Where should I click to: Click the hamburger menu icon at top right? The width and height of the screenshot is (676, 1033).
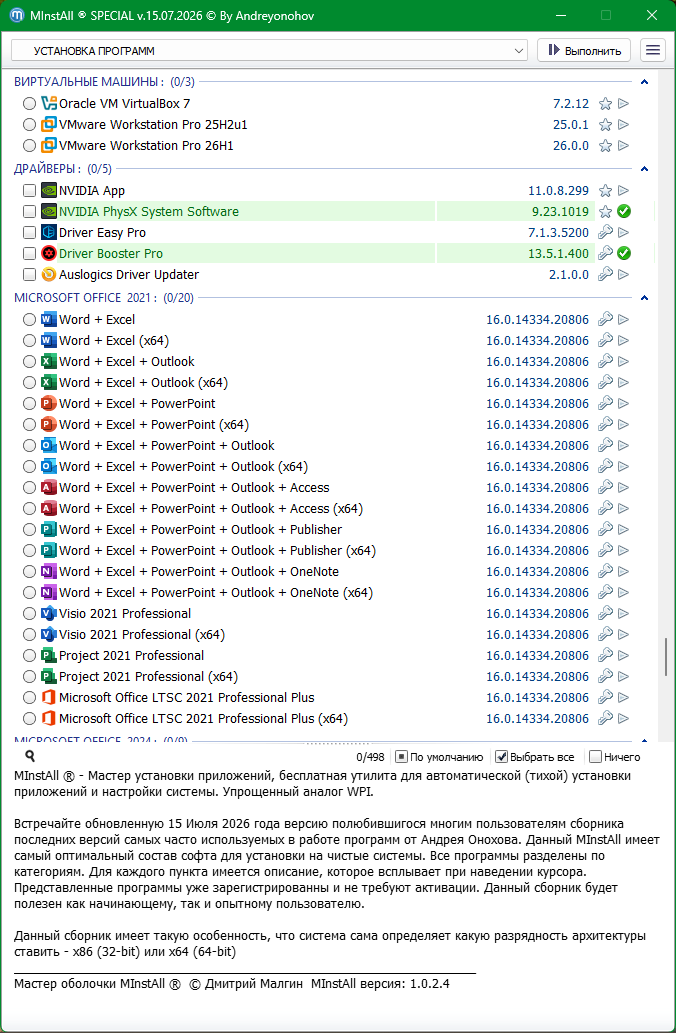click(x=652, y=50)
